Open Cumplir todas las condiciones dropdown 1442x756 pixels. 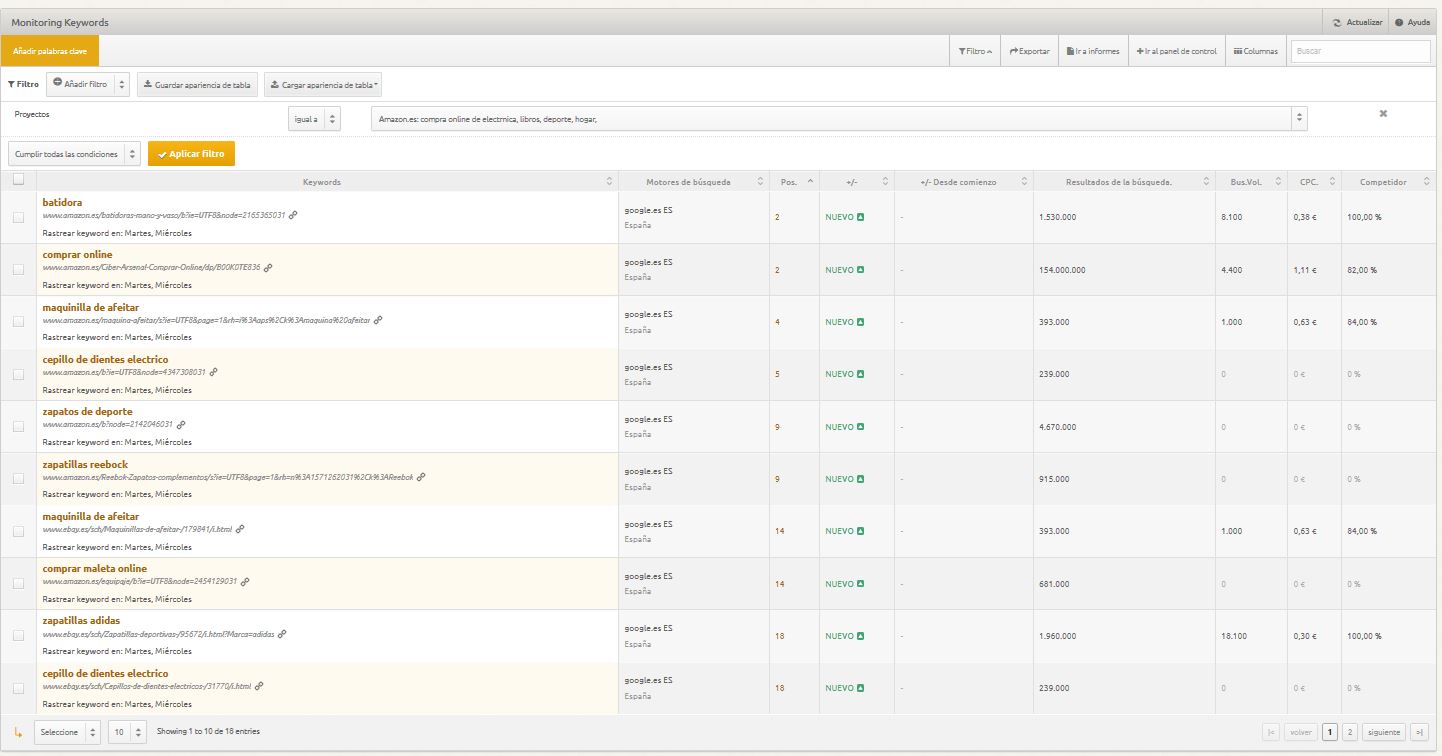click(x=74, y=154)
